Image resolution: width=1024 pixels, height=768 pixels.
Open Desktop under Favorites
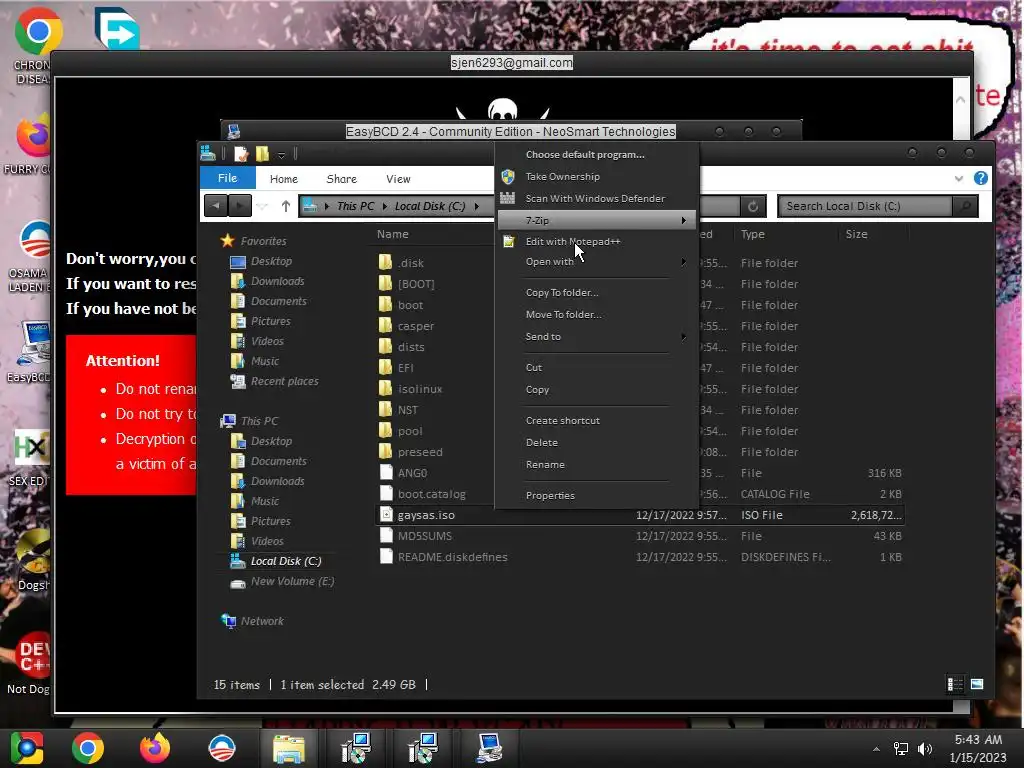[x=271, y=261]
